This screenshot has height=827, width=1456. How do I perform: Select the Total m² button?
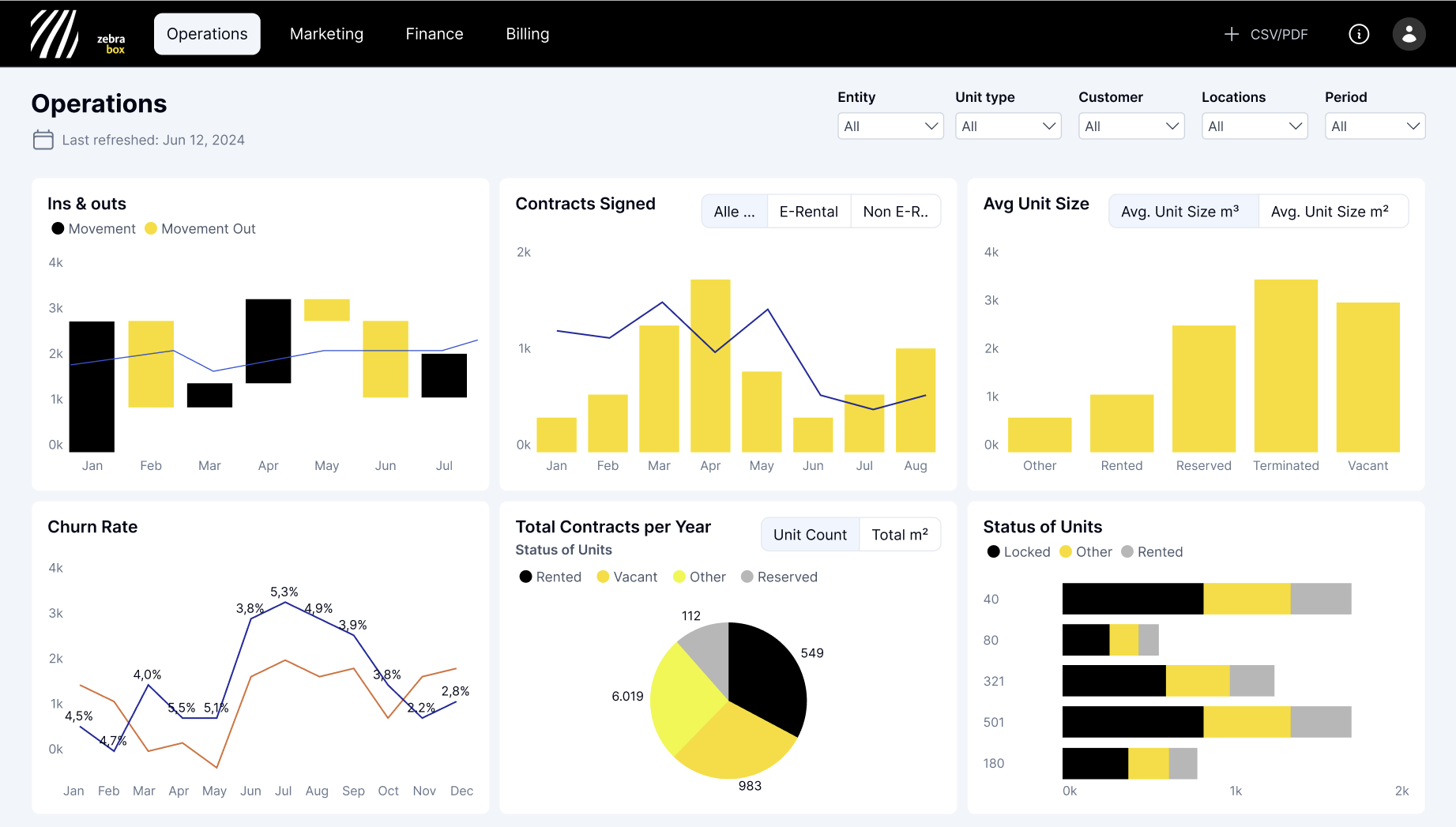[900, 535]
